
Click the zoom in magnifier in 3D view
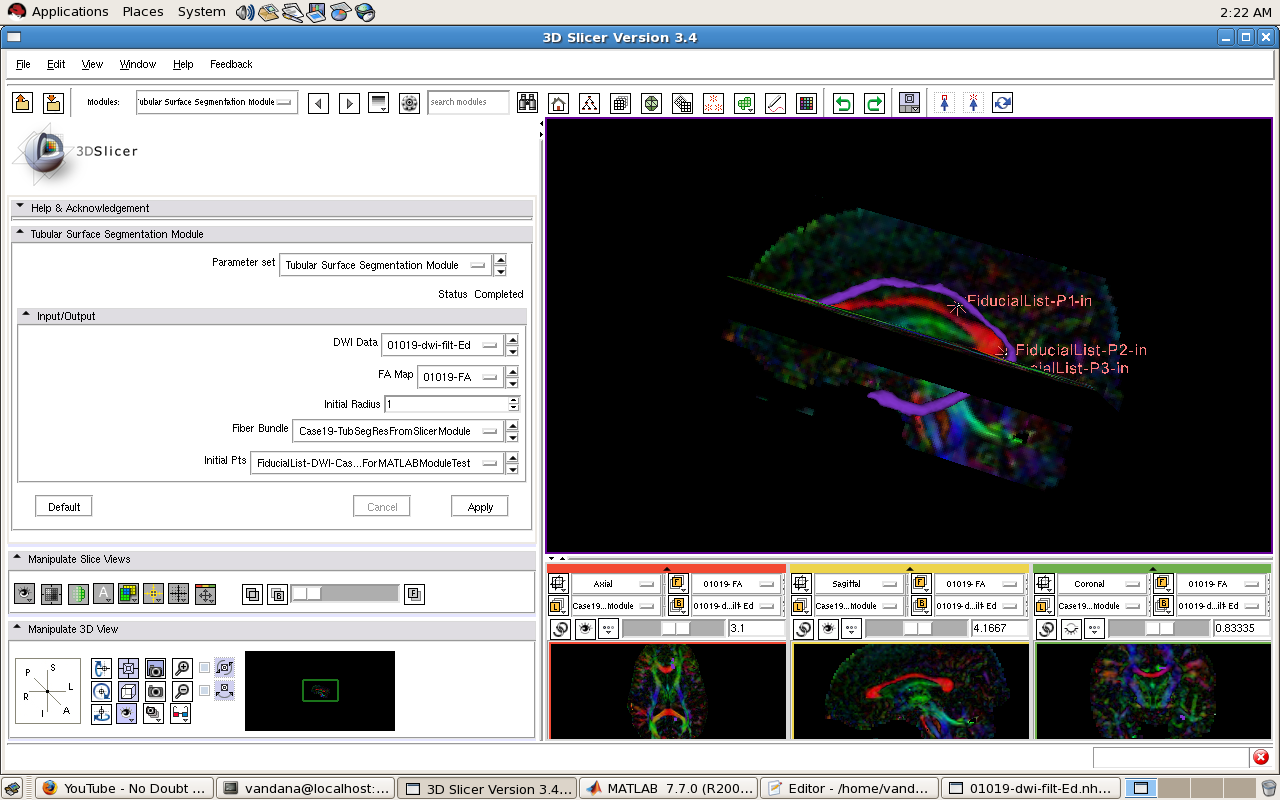[x=181, y=668]
